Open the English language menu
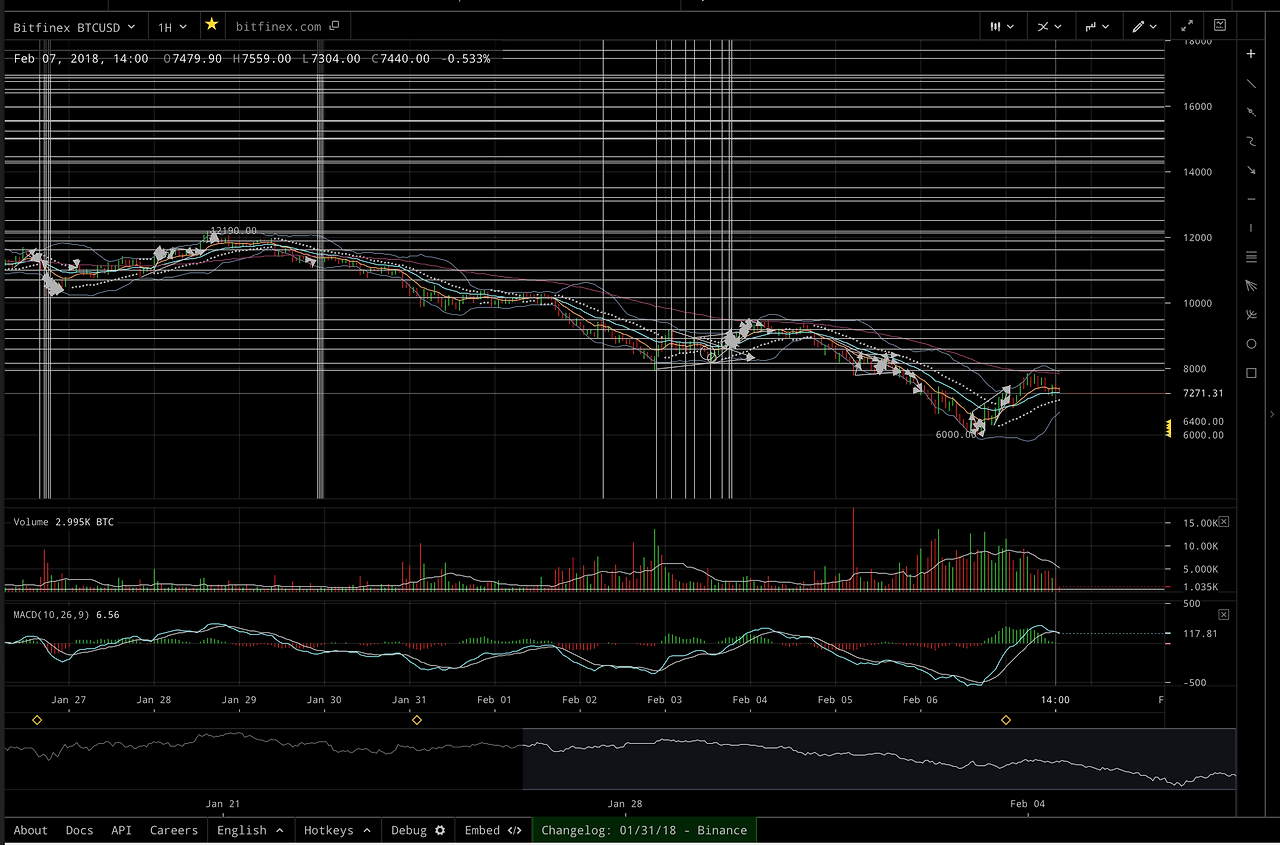The height and width of the screenshot is (845, 1280). tap(250, 830)
